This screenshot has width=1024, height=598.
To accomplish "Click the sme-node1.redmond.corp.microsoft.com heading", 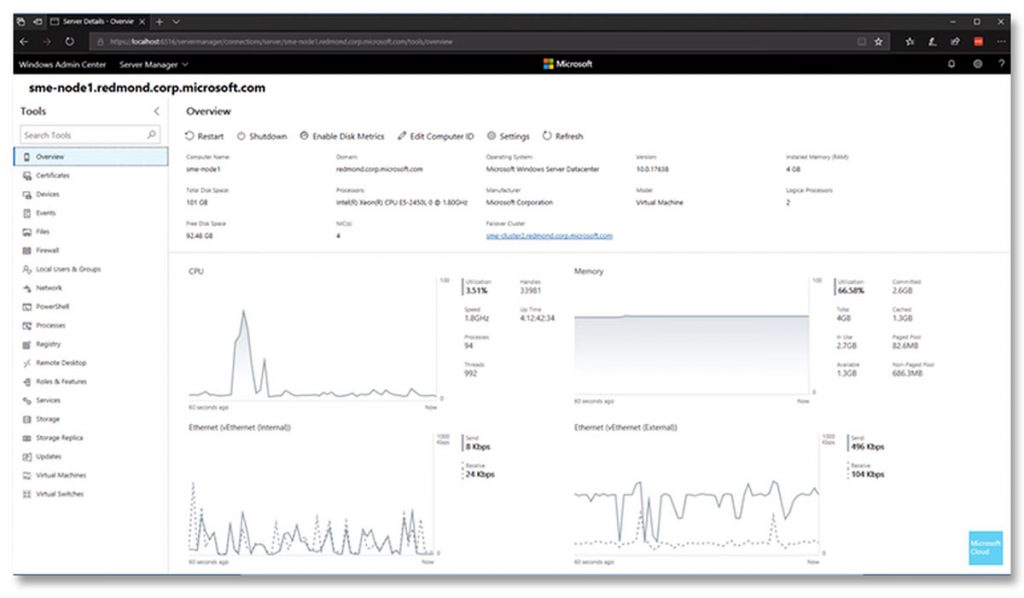I will [x=147, y=88].
